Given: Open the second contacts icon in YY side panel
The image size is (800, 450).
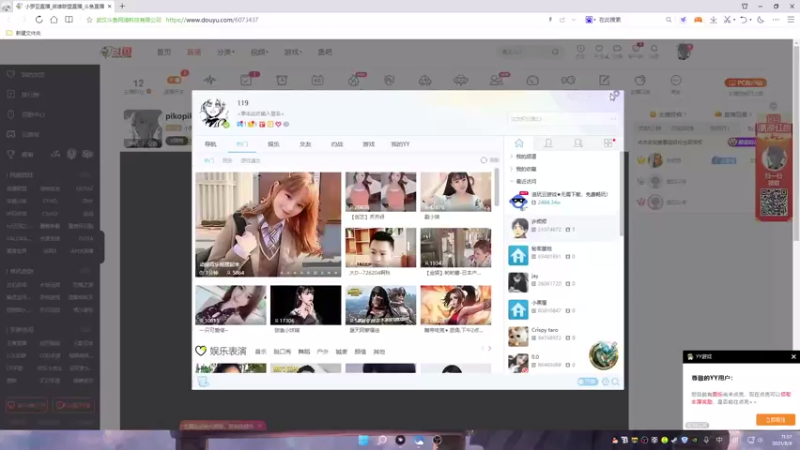Looking at the screenshot, I should pos(578,143).
